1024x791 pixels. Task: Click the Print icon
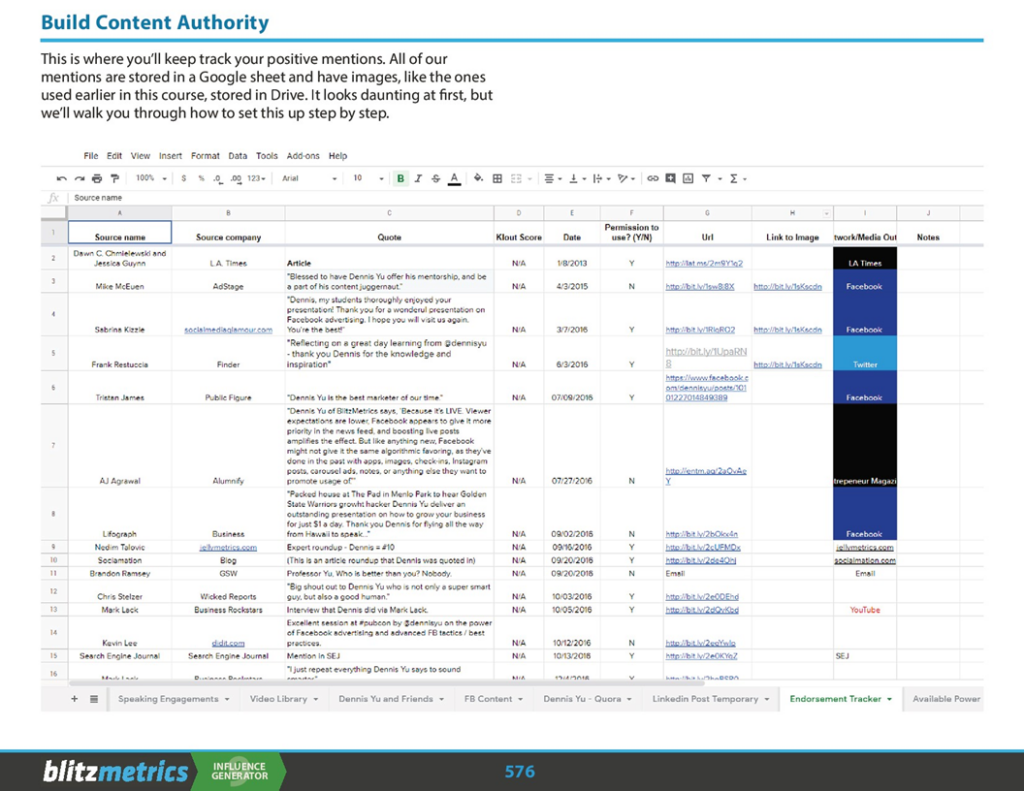point(97,178)
